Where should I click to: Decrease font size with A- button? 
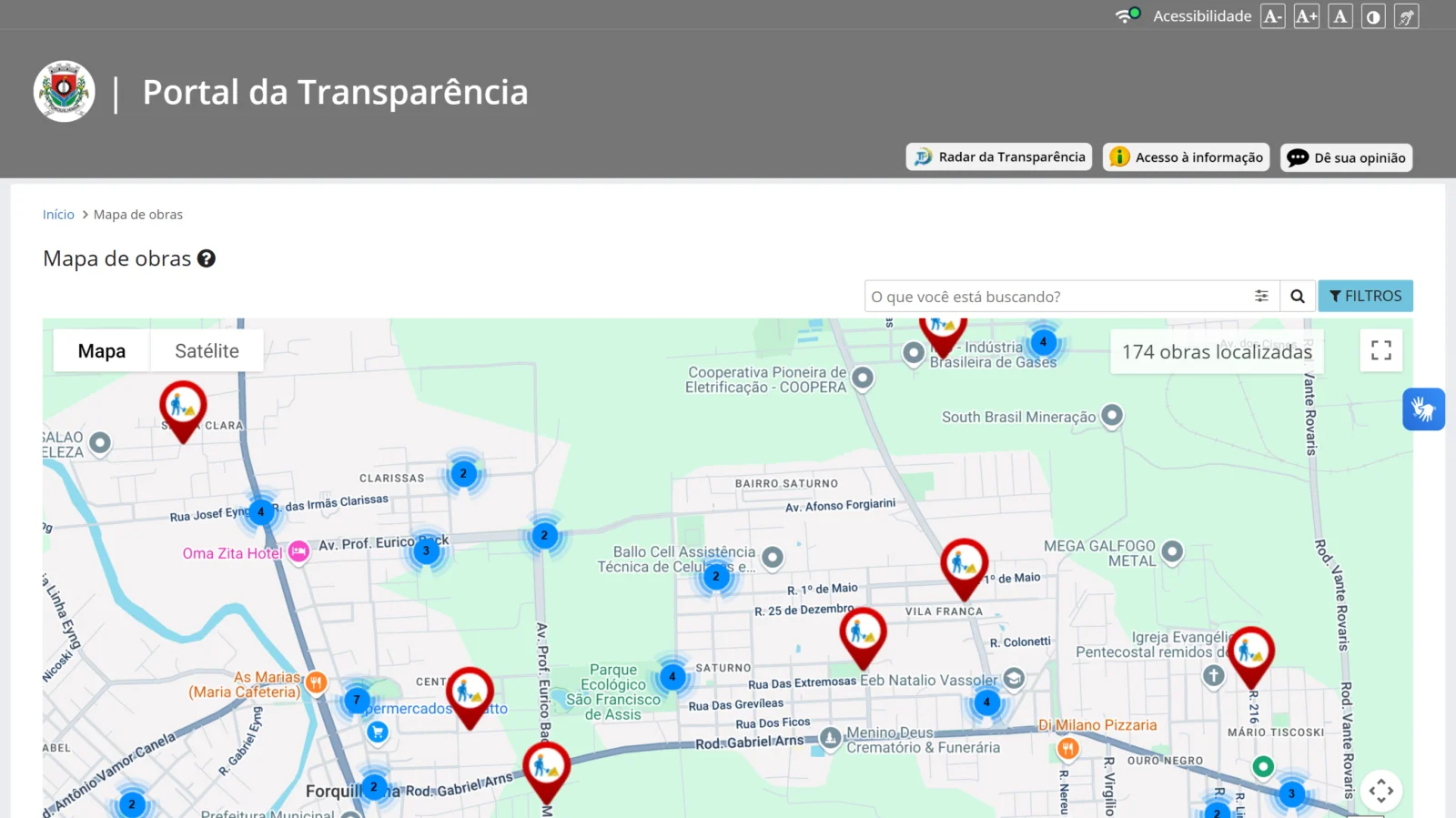pos(1272,16)
